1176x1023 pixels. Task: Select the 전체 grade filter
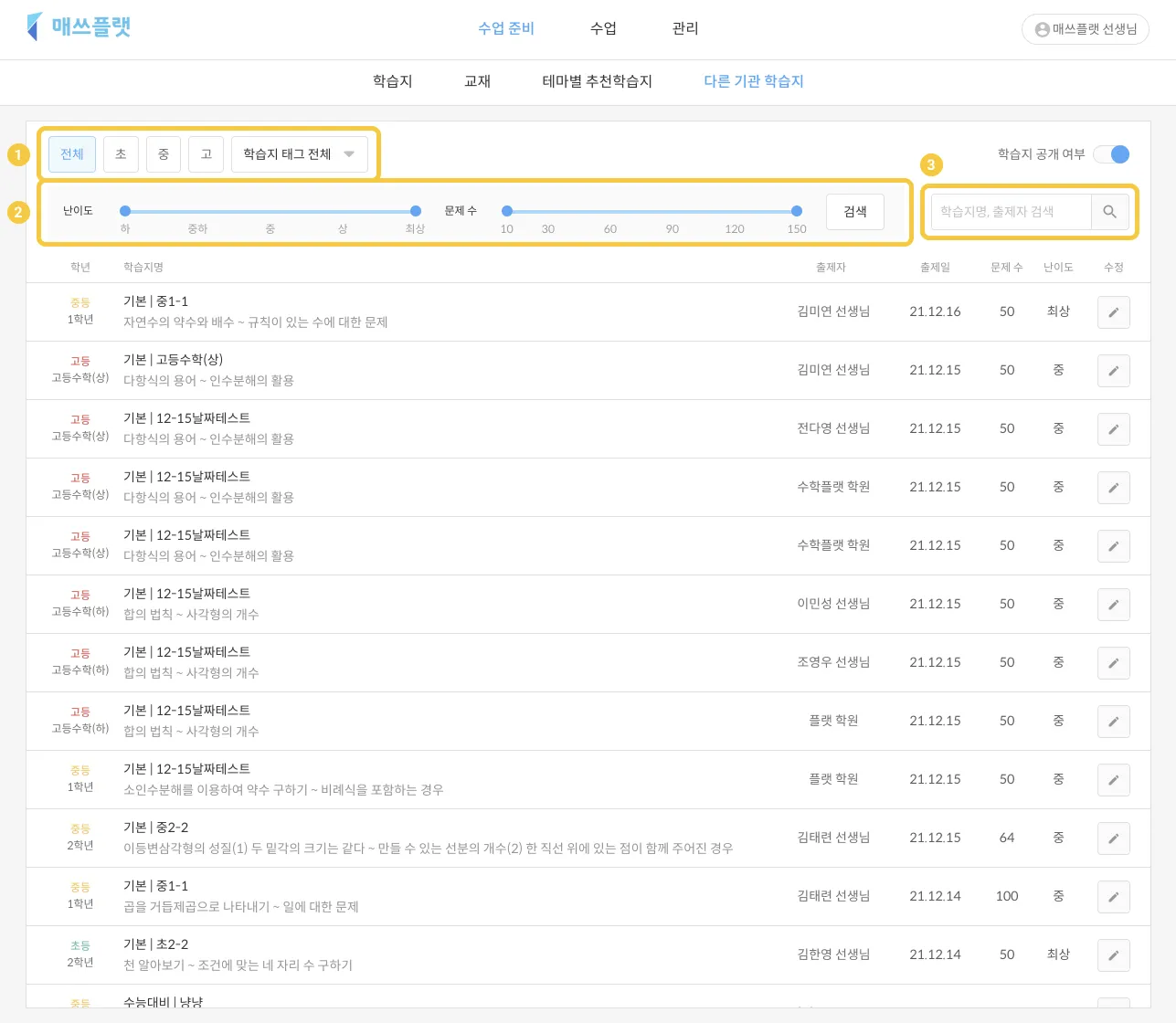[72, 154]
